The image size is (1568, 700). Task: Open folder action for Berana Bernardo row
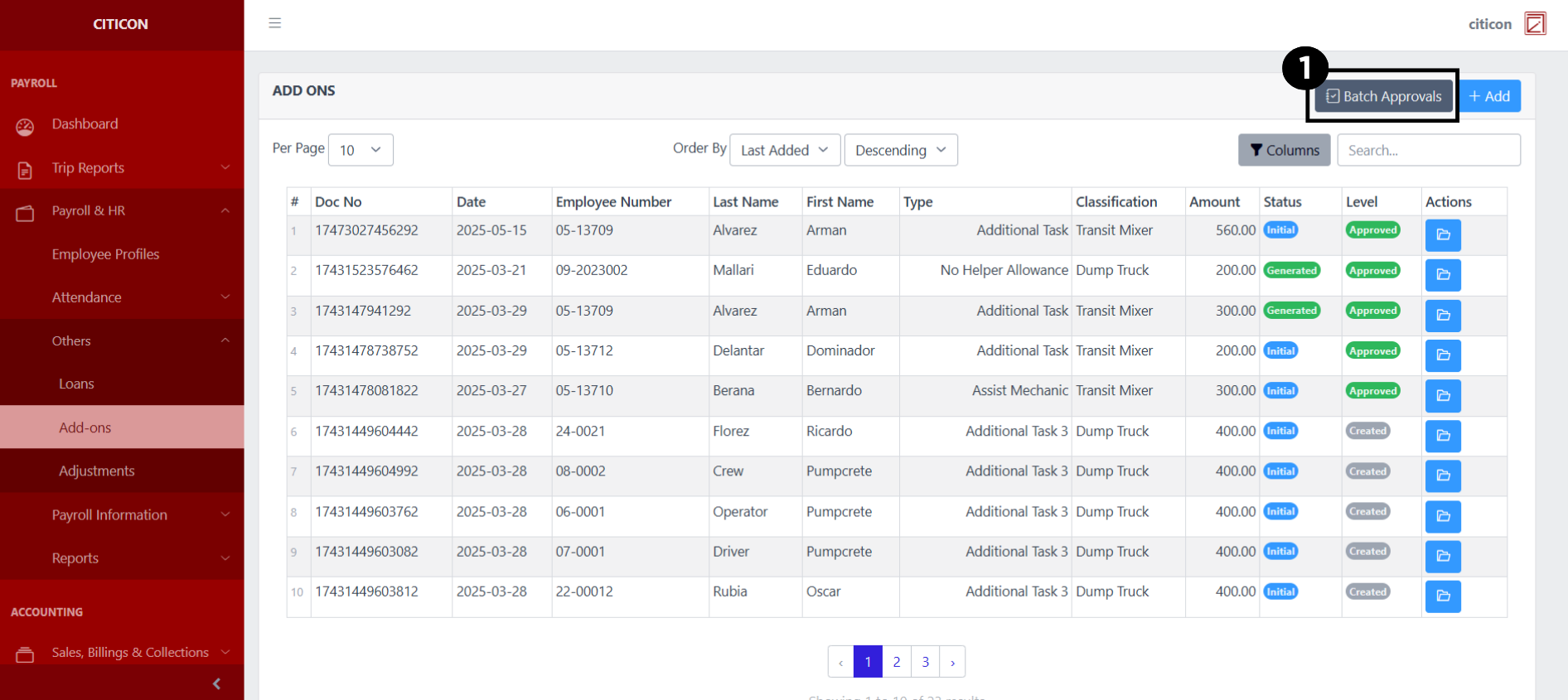pyautogui.click(x=1442, y=396)
